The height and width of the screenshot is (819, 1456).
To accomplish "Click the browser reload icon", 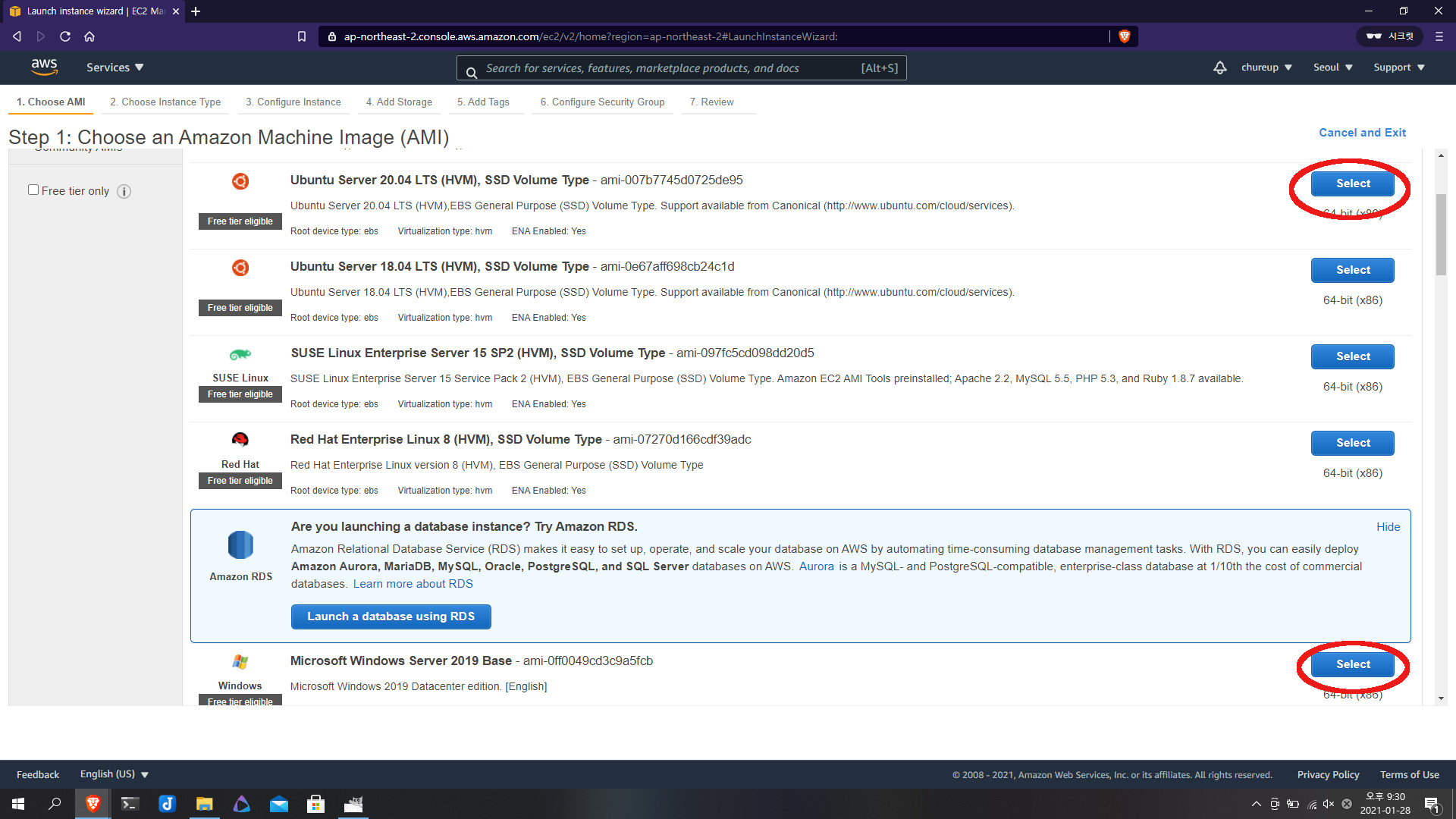I will (x=65, y=36).
